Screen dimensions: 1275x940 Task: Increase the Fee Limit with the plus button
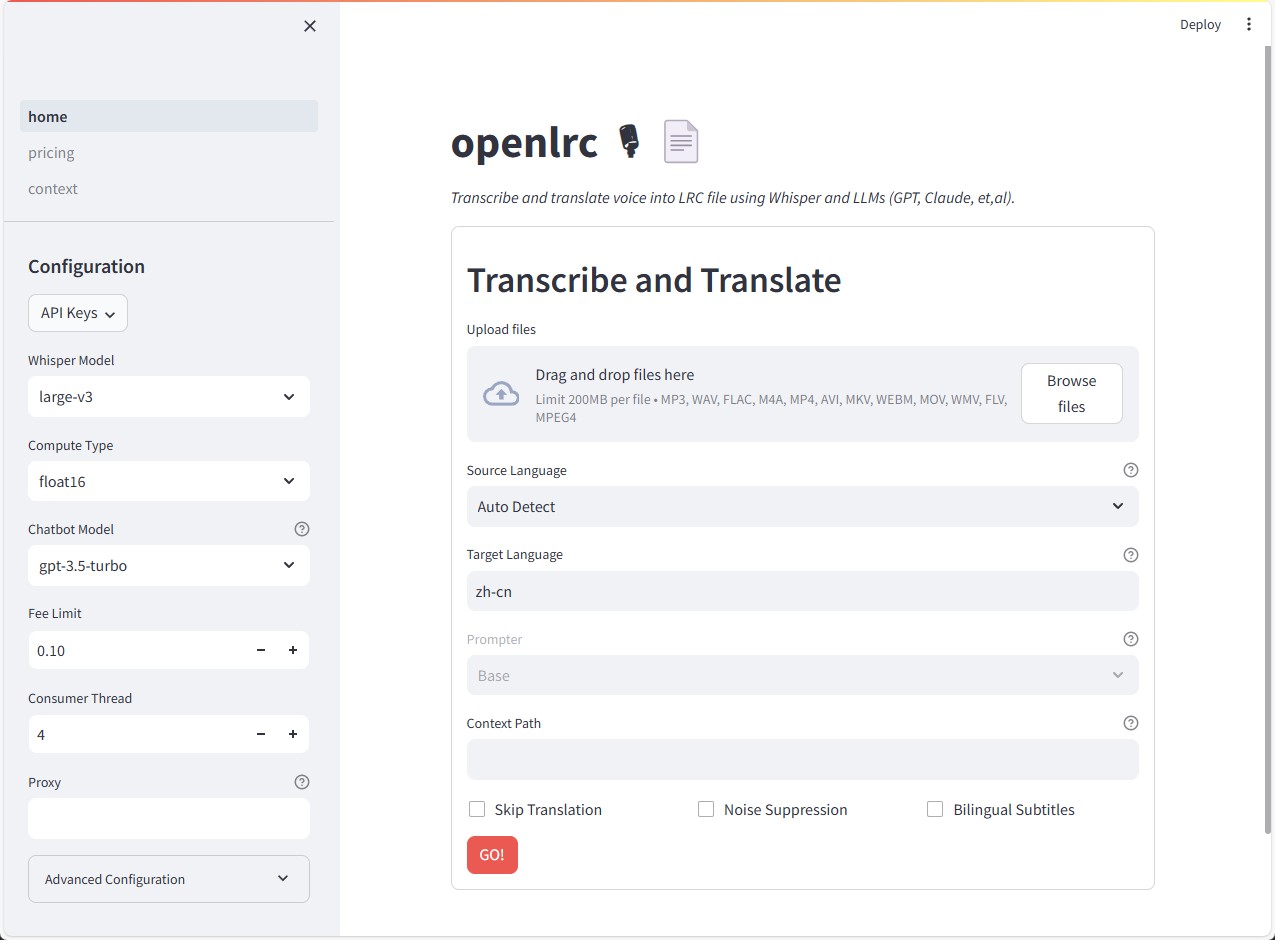pyautogui.click(x=292, y=650)
